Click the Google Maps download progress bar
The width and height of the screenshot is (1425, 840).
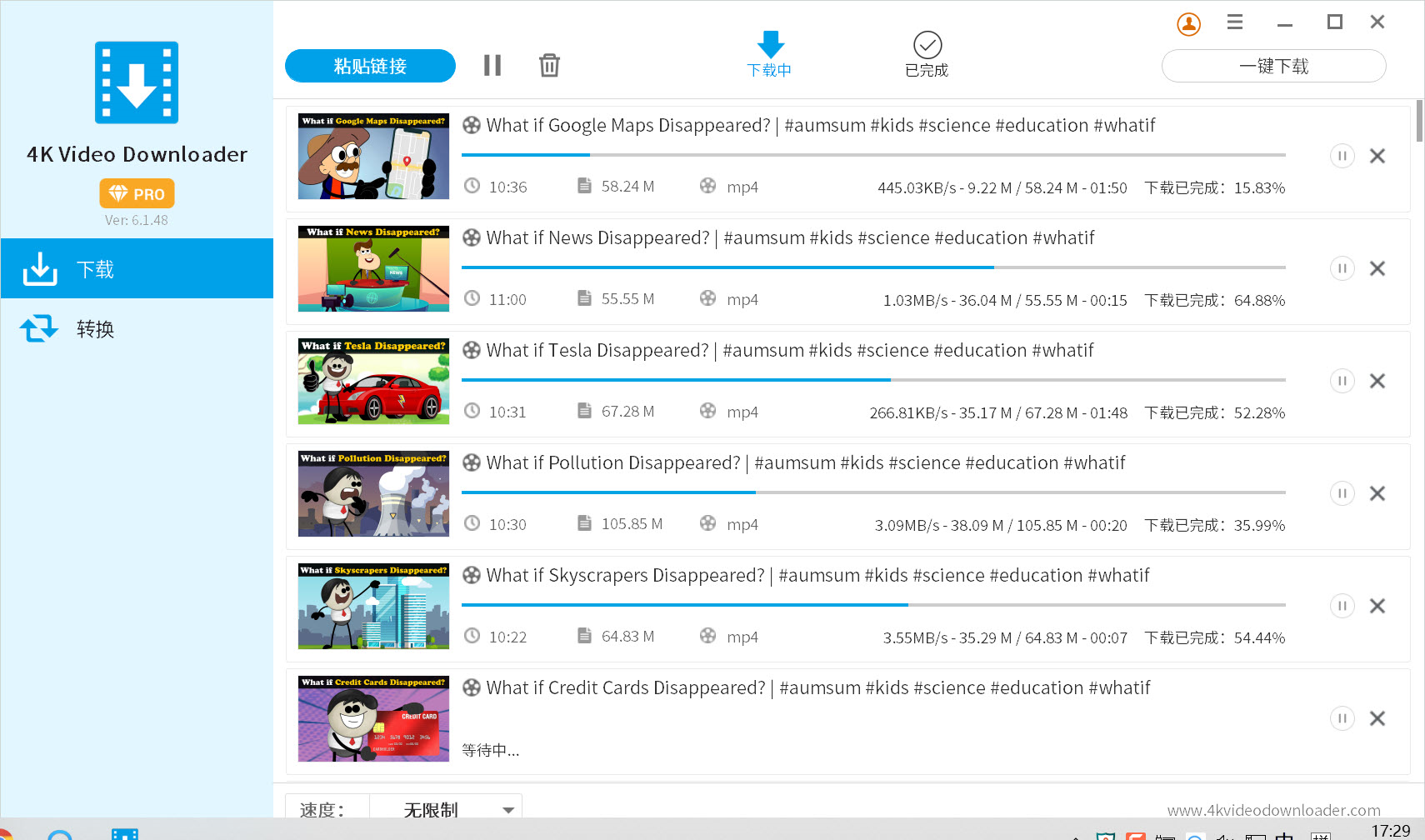(x=873, y=155)
